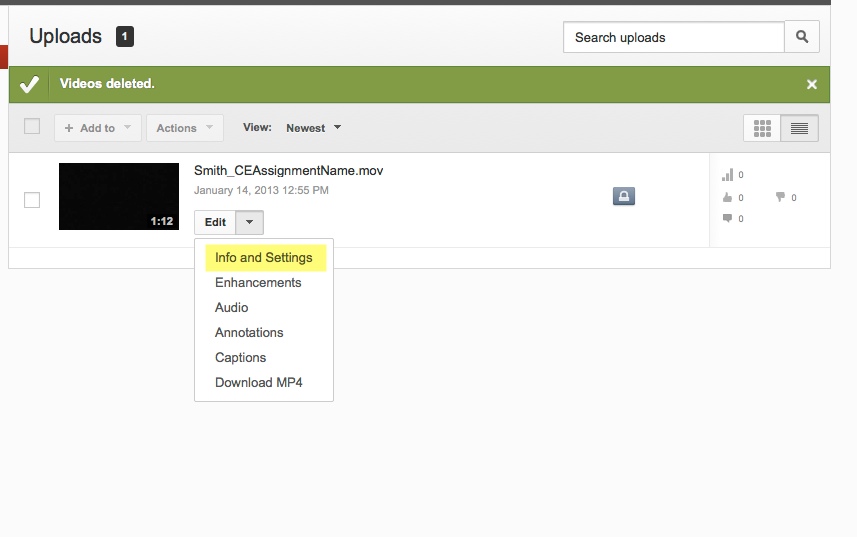Switch to list view layout
857x537 pixels.
pos(799,128)
